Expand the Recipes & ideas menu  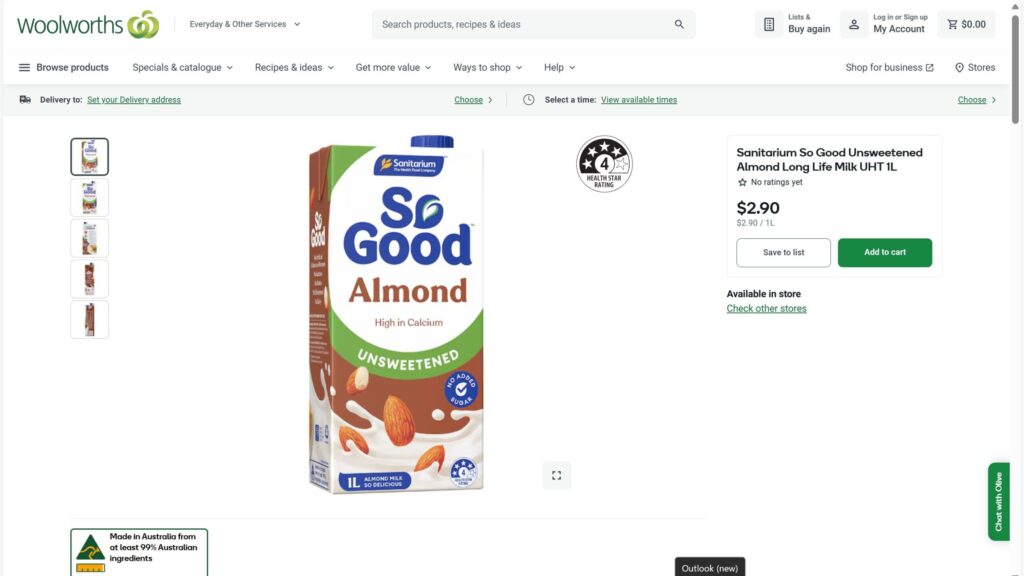pos(294,67)
